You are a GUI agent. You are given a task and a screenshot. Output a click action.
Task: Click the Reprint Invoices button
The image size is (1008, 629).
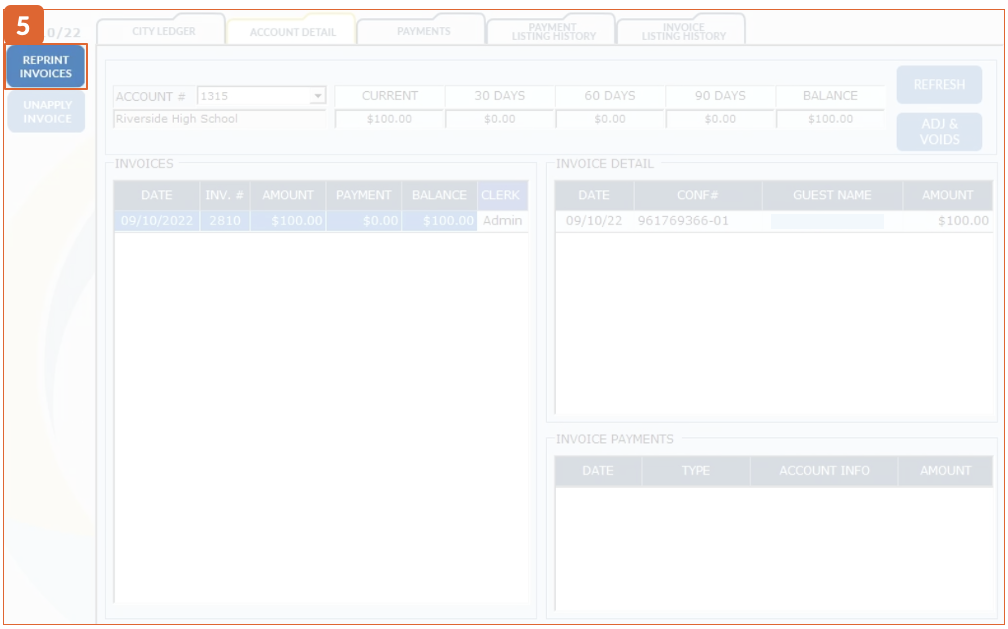click(x=46, y=67)
